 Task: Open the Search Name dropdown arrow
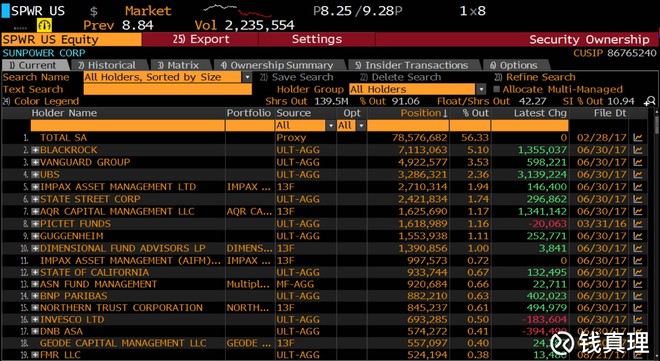[247, 77]
